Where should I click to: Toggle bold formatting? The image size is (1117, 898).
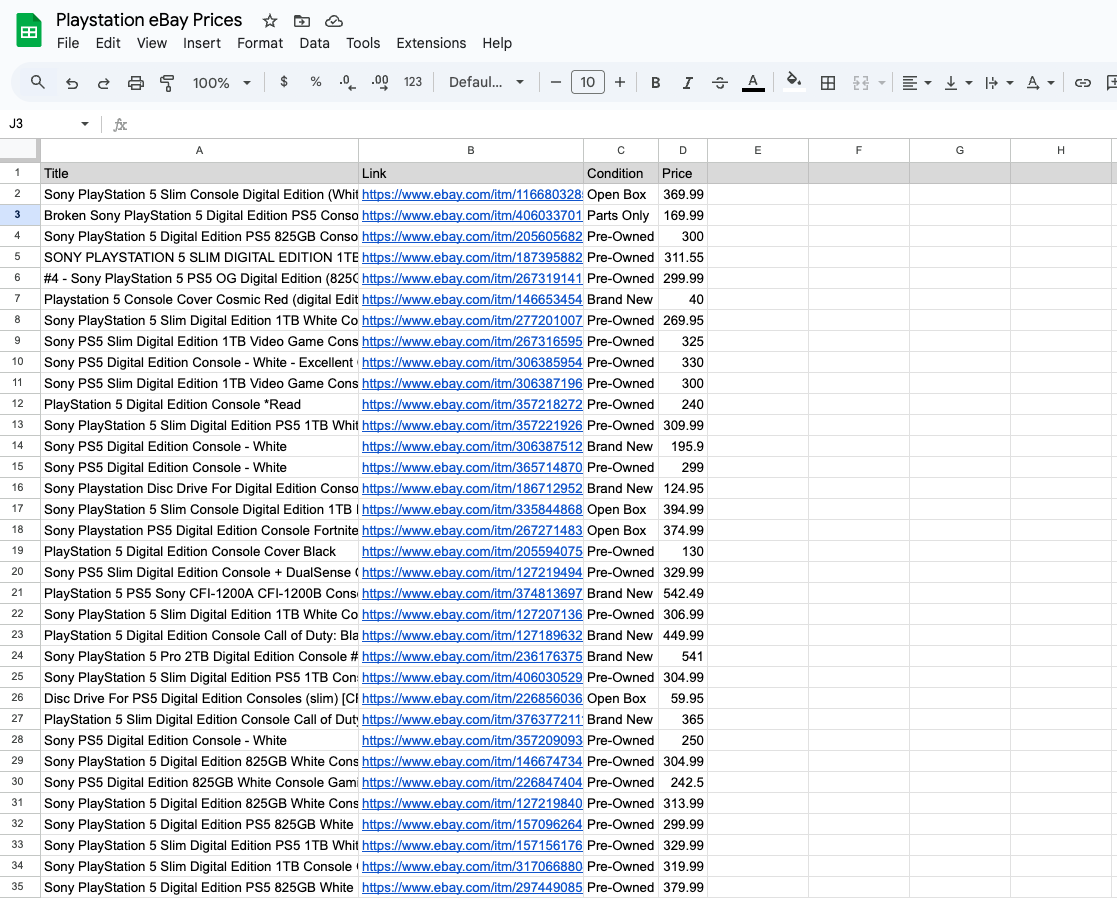click(655, 83)
